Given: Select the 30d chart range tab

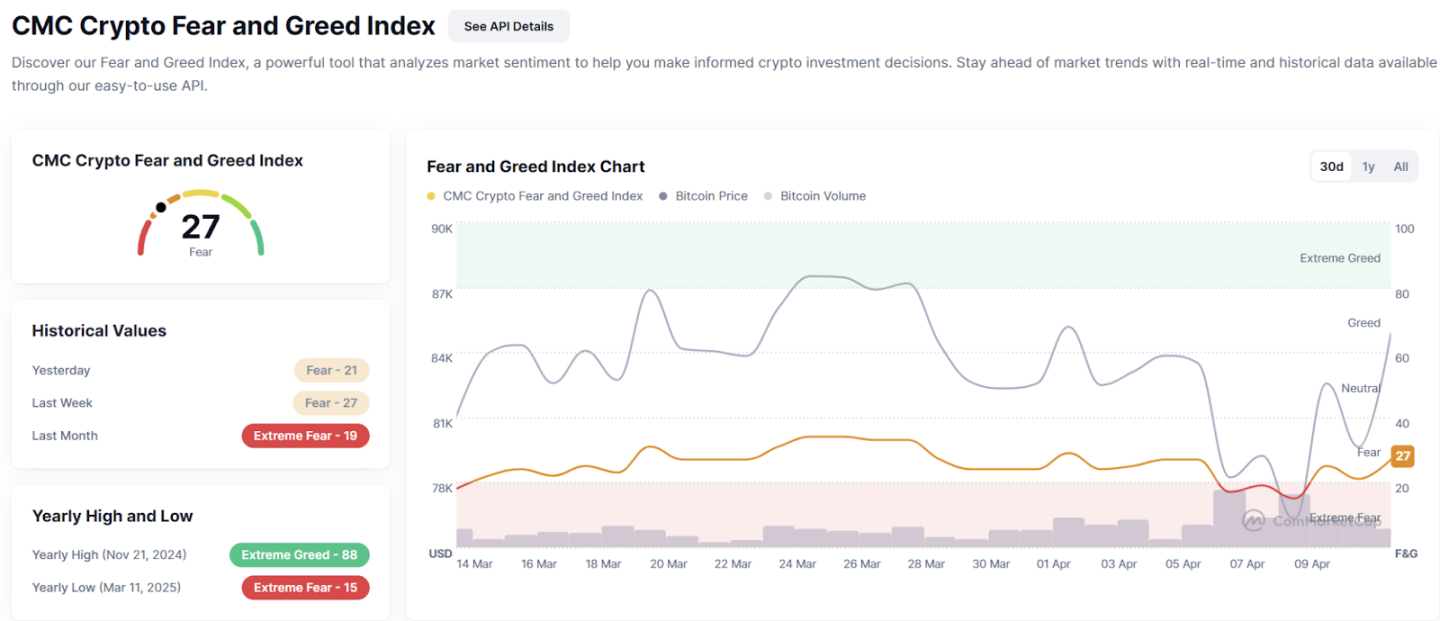Looking at the screenshot, I should point(1331,167).
